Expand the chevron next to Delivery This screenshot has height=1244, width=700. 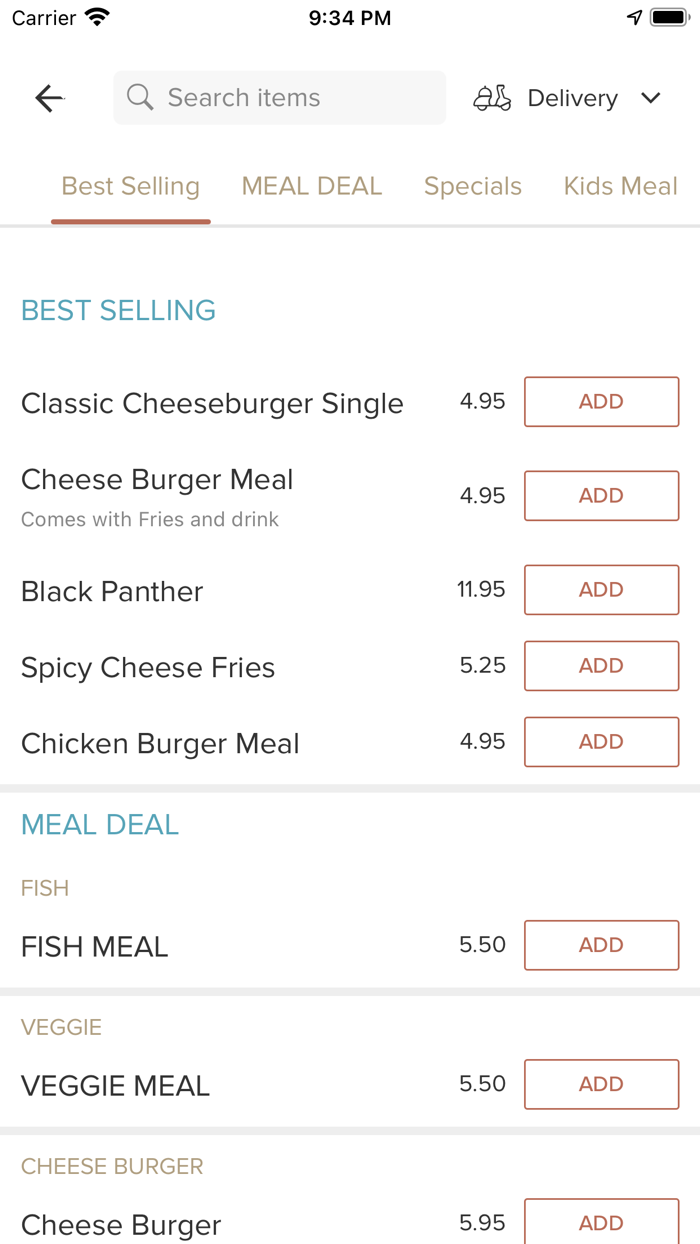pyautogui.click(x=650, y=98)
